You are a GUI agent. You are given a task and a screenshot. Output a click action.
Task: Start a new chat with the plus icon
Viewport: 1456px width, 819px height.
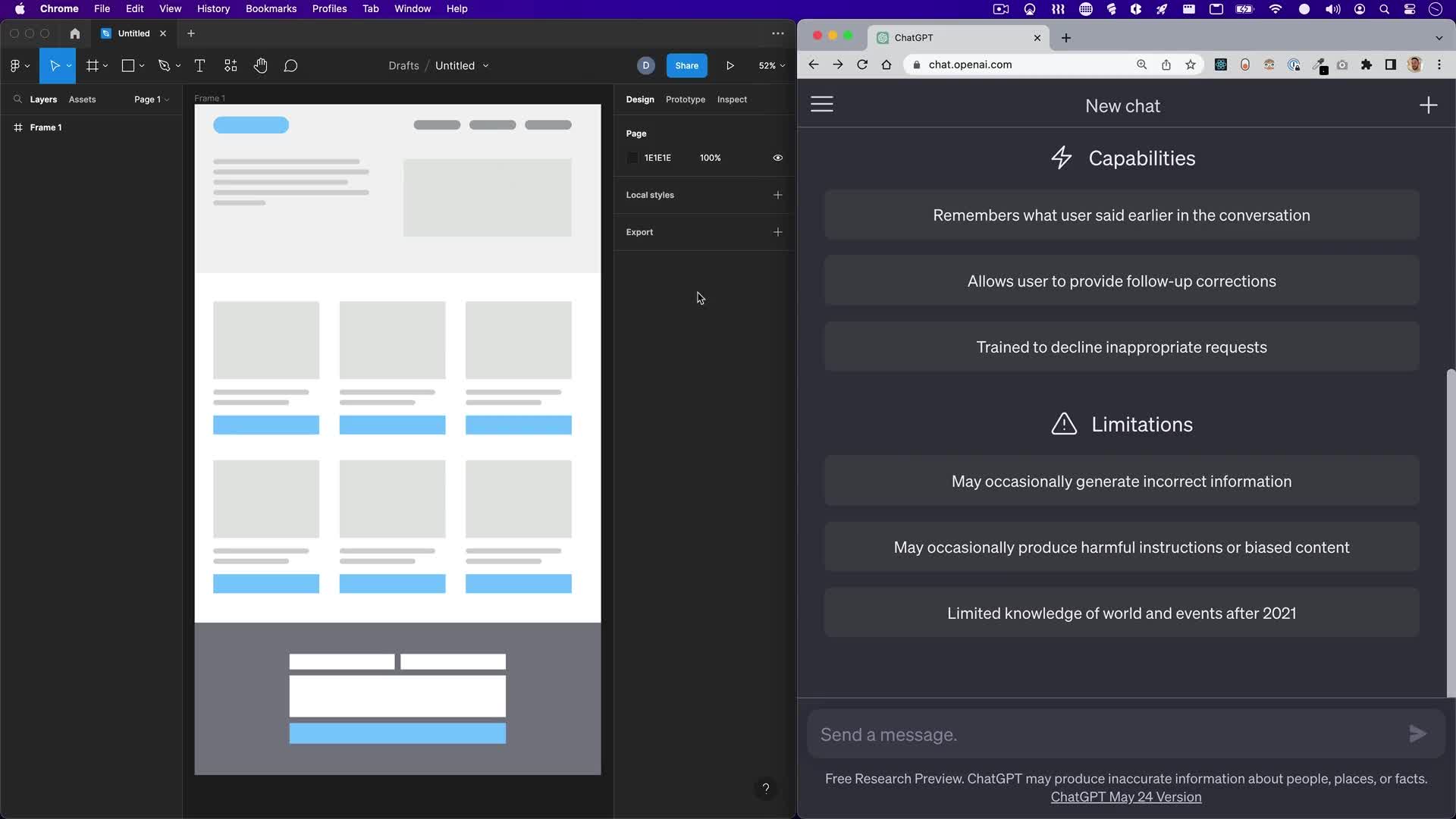[1429, 105]
